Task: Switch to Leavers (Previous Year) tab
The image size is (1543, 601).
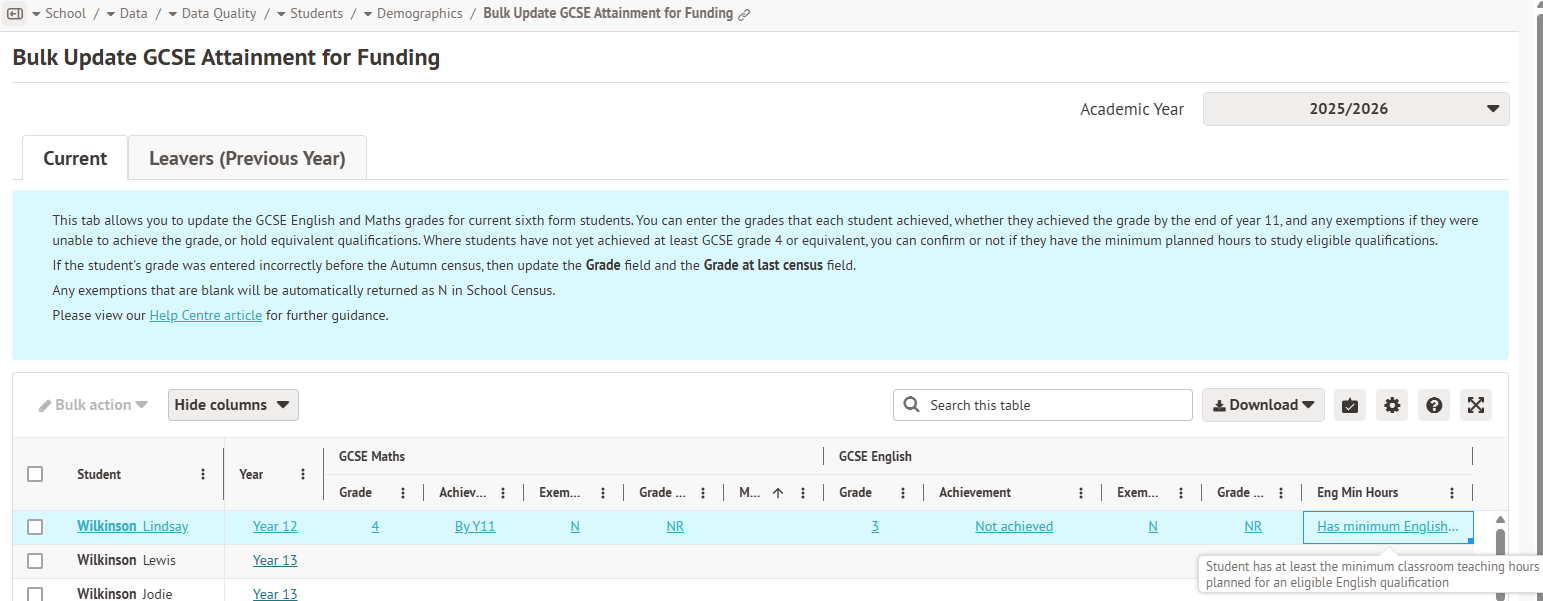Action: coord(247,158)
